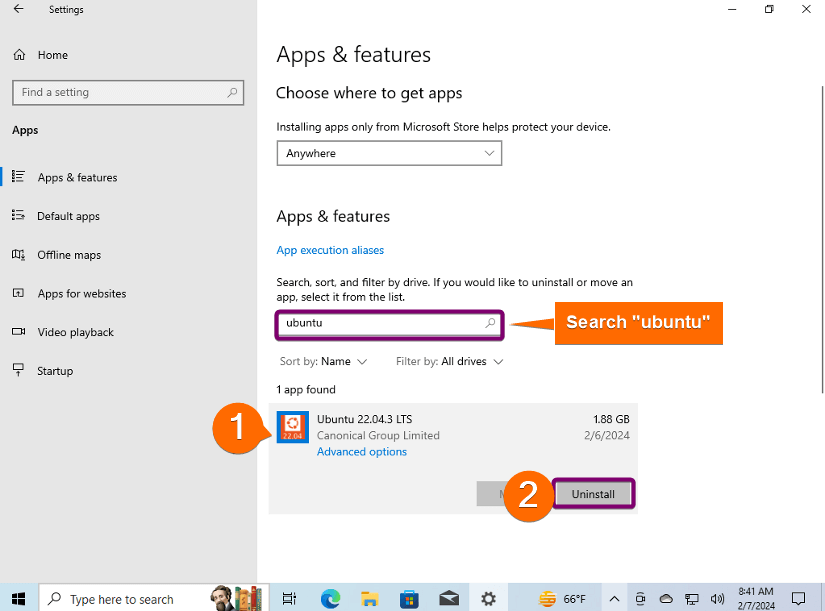Click the Apps for websites sidebar icon
The image size is (825, 611).
[18, 293]
